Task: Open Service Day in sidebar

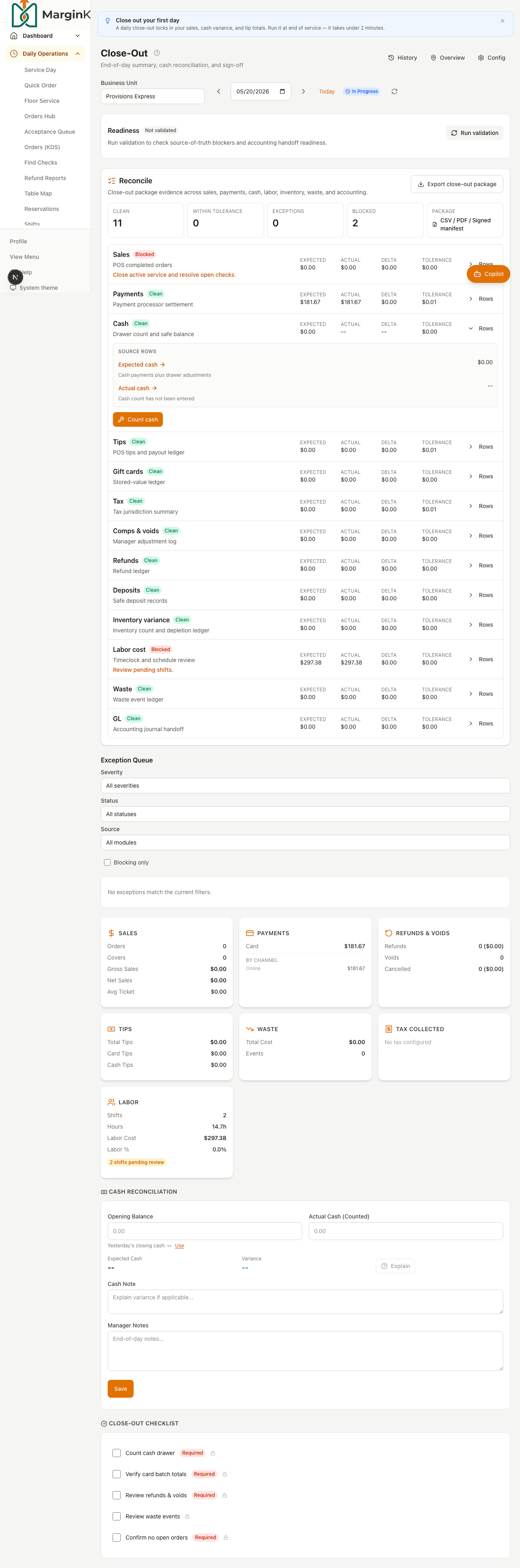Action: point(40,70)
